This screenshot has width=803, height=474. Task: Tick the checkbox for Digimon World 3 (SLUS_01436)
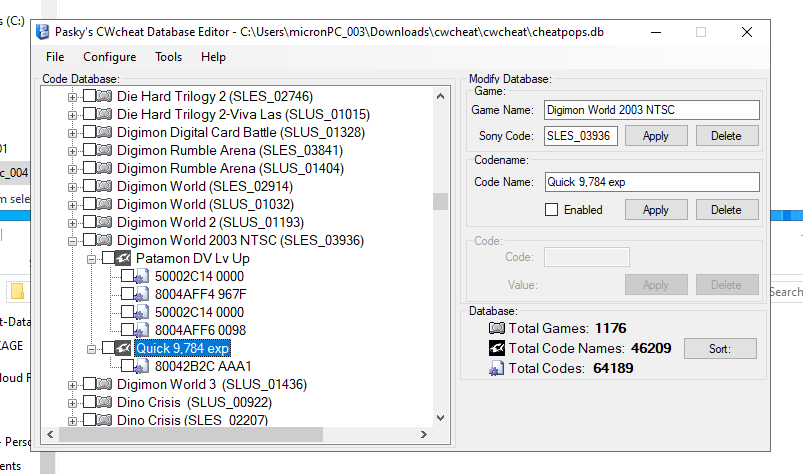click(x=89, y=383)
